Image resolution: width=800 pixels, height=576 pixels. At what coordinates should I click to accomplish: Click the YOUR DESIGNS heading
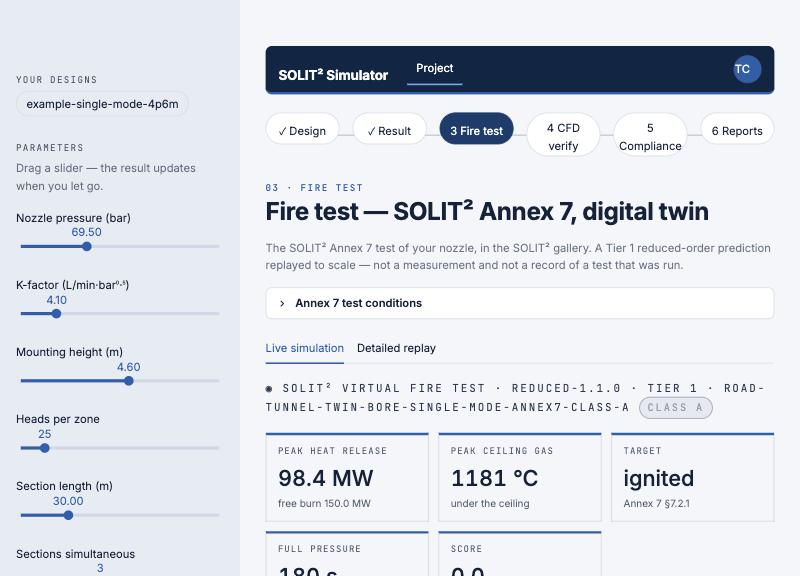coord(57,80)
